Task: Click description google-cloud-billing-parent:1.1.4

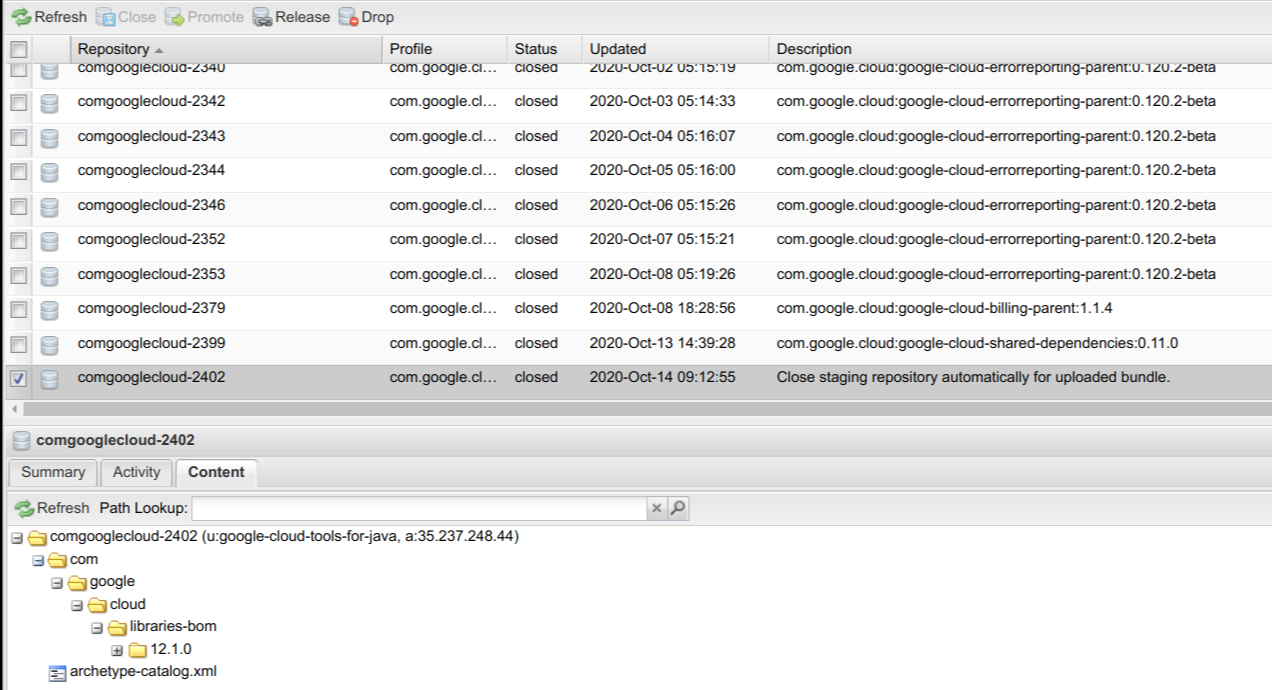Action: click(x=945, y=309)
